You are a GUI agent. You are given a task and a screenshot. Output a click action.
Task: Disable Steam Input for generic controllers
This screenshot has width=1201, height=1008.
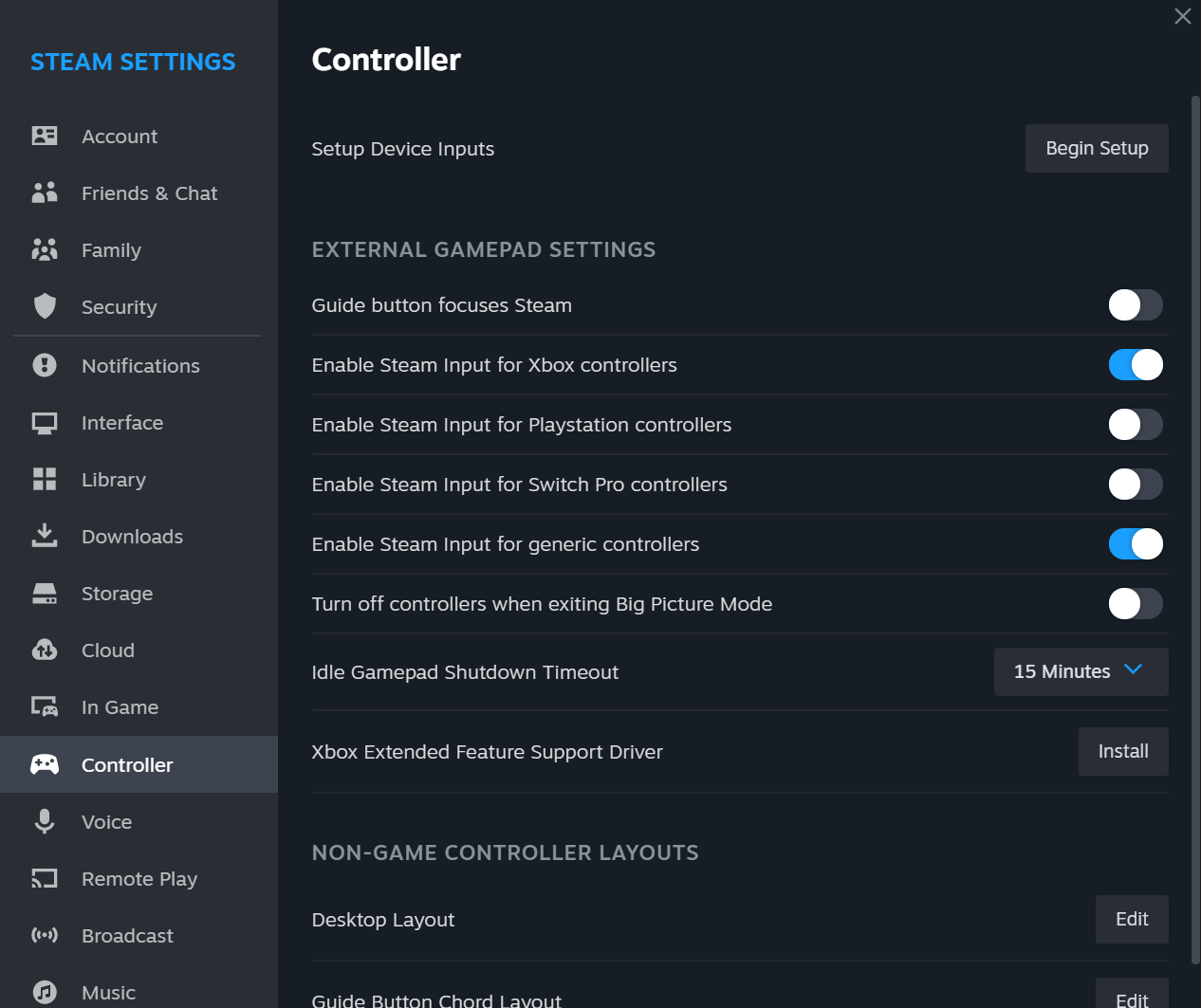(1136, 544)
